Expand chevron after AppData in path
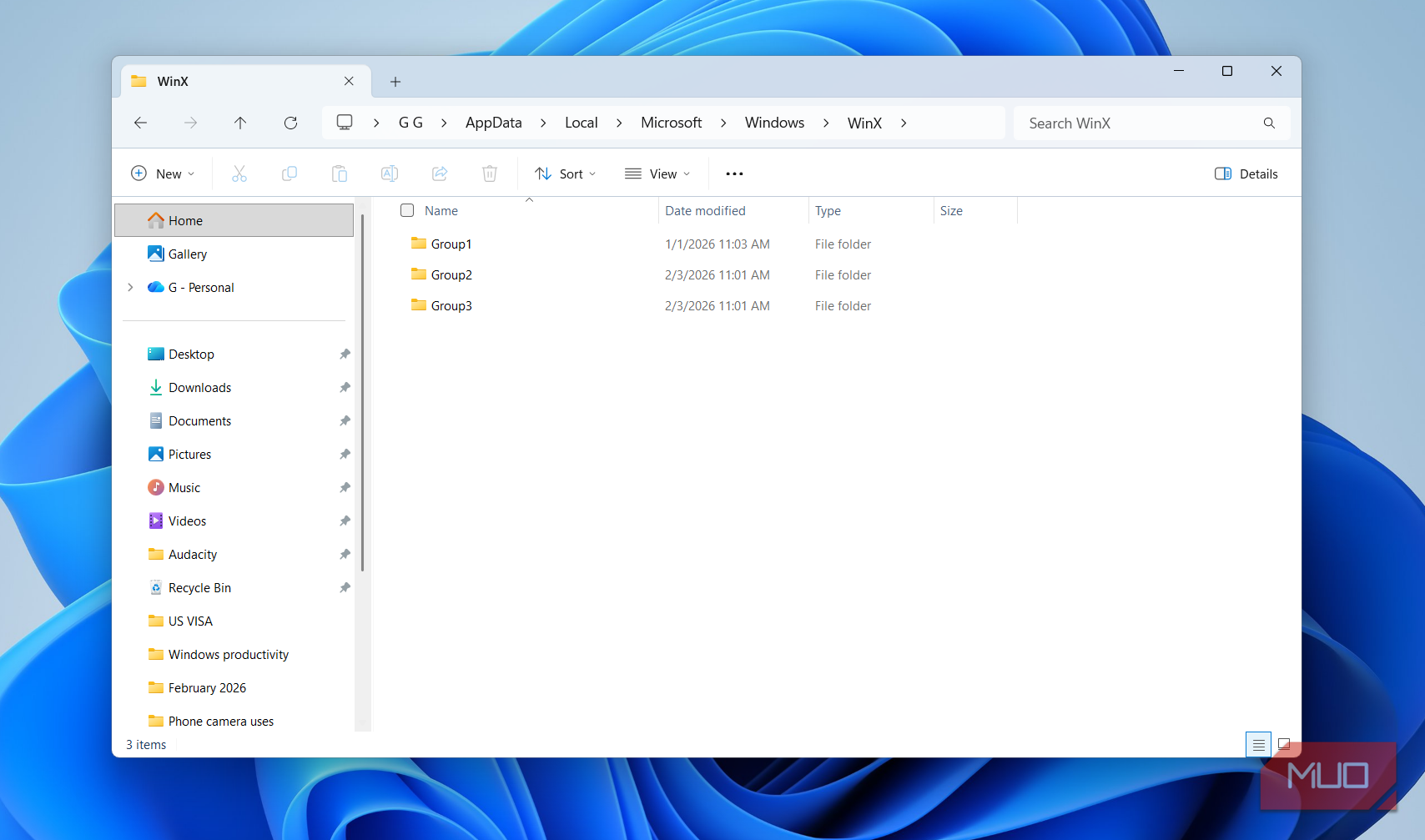1425x840 pixels. 543,123
